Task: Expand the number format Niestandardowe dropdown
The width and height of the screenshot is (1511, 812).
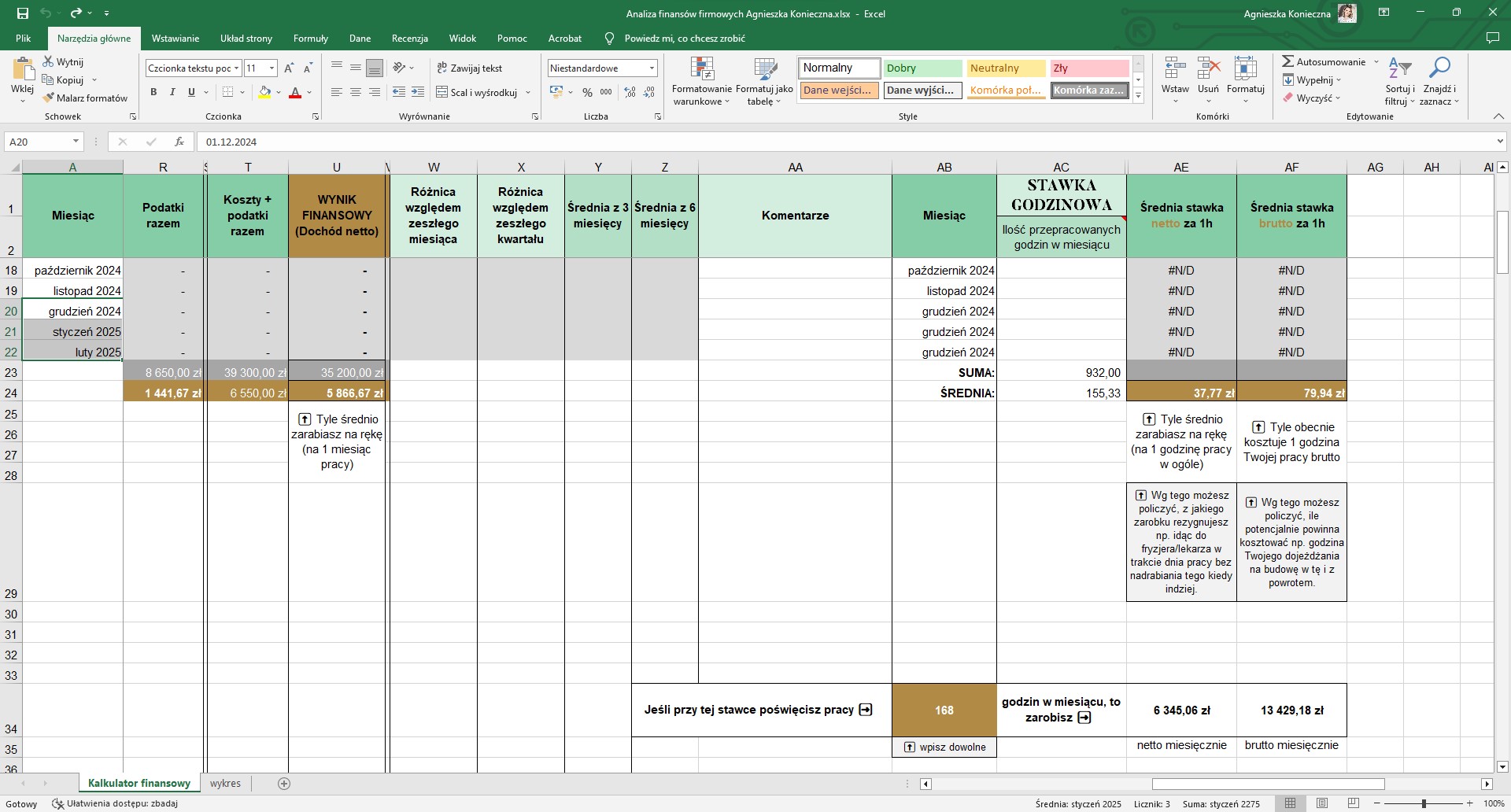Action: tap(652, 68)
